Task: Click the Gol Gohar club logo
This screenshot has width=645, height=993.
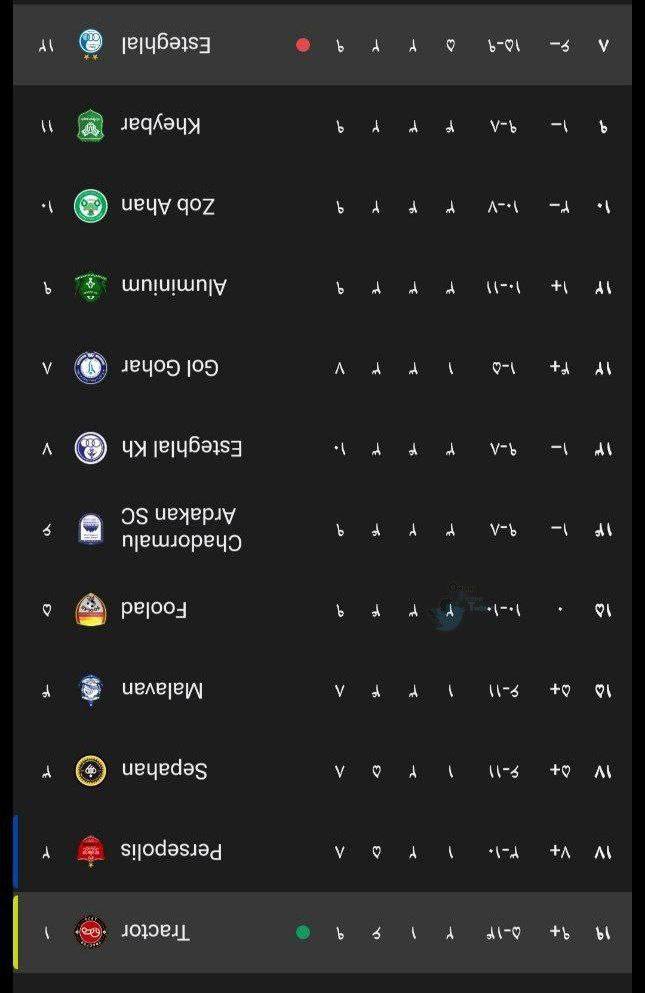Action: pyautogui.click(x=91, y=367)
